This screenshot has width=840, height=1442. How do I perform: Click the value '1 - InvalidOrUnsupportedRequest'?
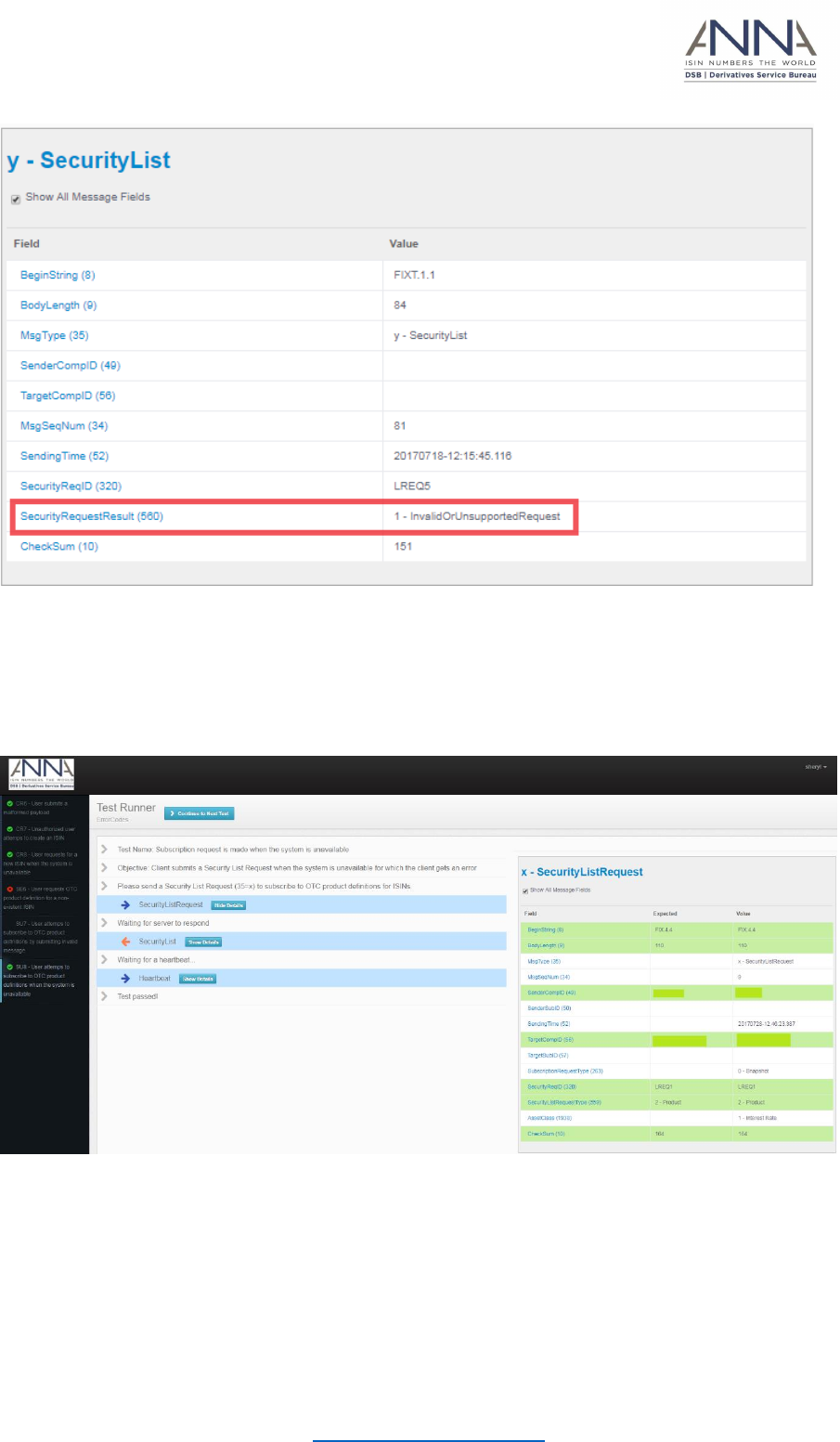coord(477,516)
